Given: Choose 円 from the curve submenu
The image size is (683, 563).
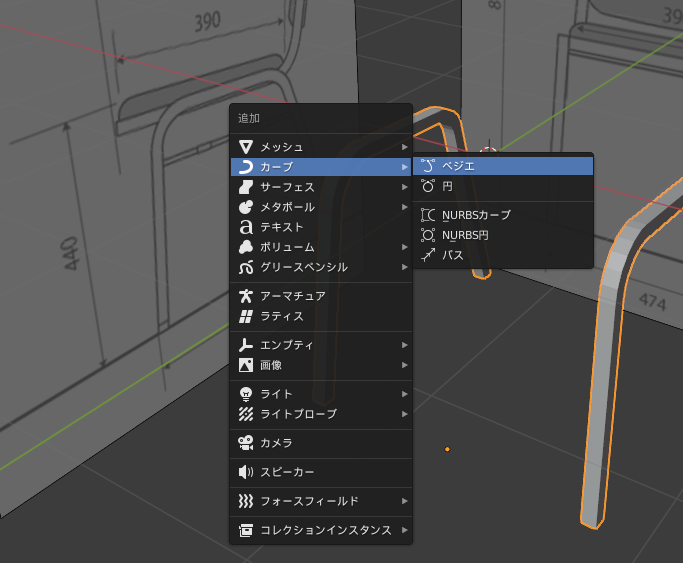Looking at the screenshot, I should tap(503, 186).
